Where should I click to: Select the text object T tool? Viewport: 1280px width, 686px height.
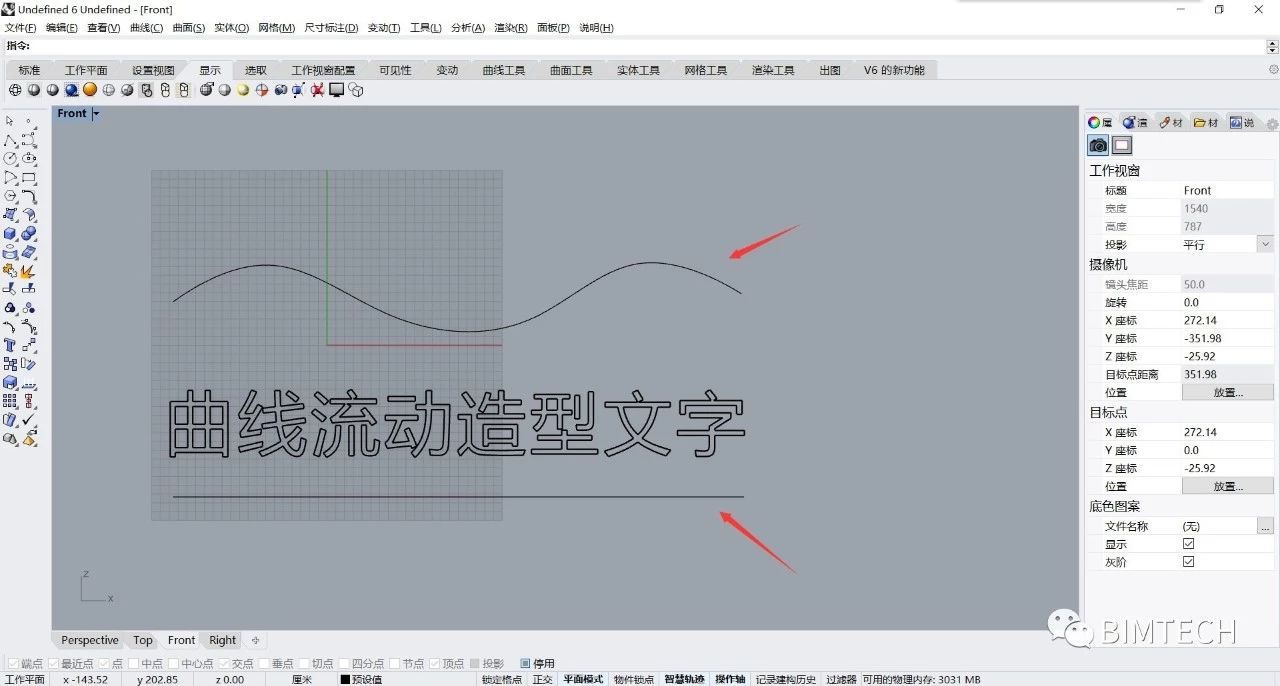(x=10, y=345)
